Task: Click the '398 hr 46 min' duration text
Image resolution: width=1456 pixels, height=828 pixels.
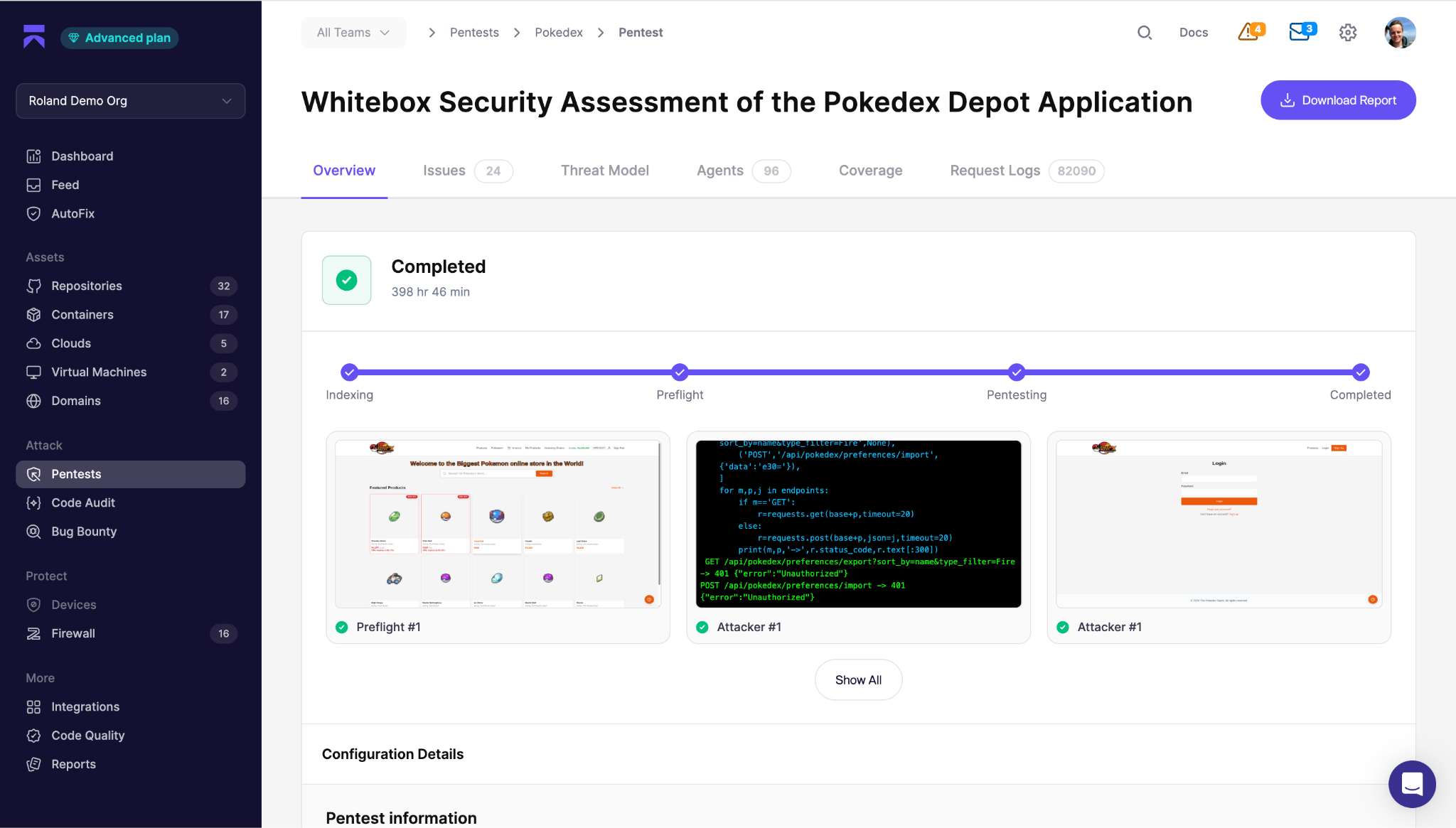Action: (431, 292)
